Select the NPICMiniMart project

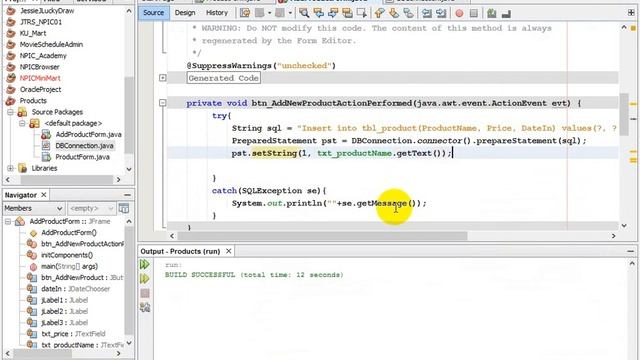tap(40, 78)
